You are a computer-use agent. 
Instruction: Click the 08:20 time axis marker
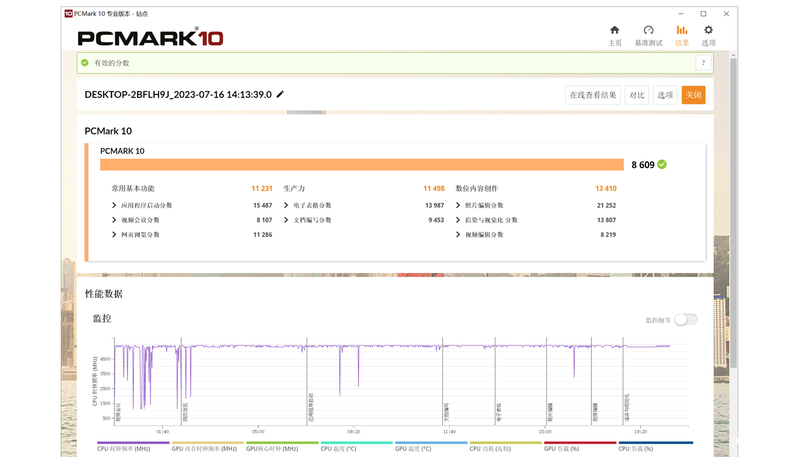[354, 431]
